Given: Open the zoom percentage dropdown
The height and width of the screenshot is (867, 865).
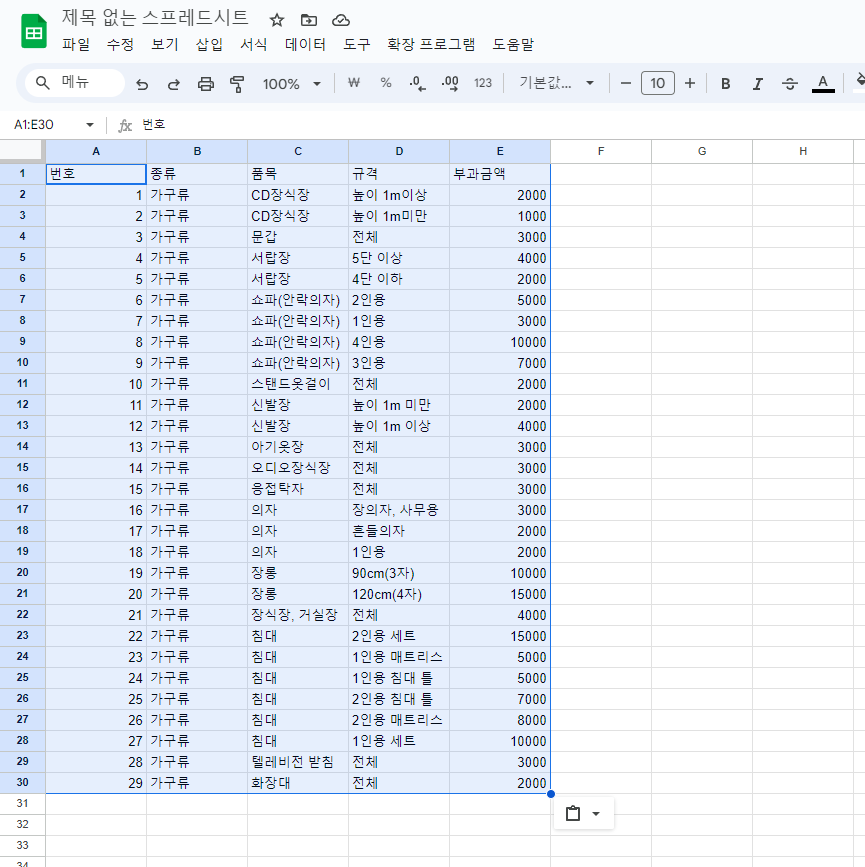Looking at the screenshot, I should (x=291, y=83).
